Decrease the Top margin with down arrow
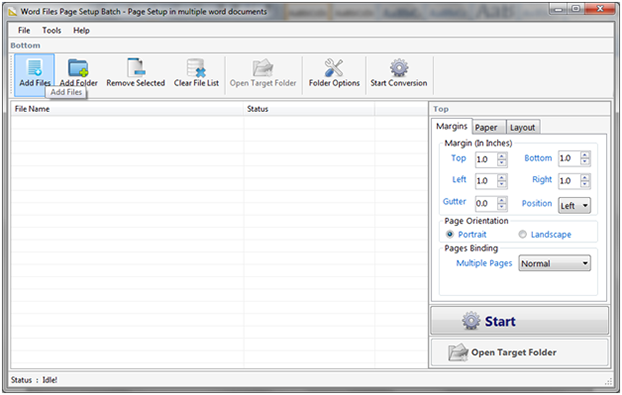The image size is (622, 395). tap(502, 162)
